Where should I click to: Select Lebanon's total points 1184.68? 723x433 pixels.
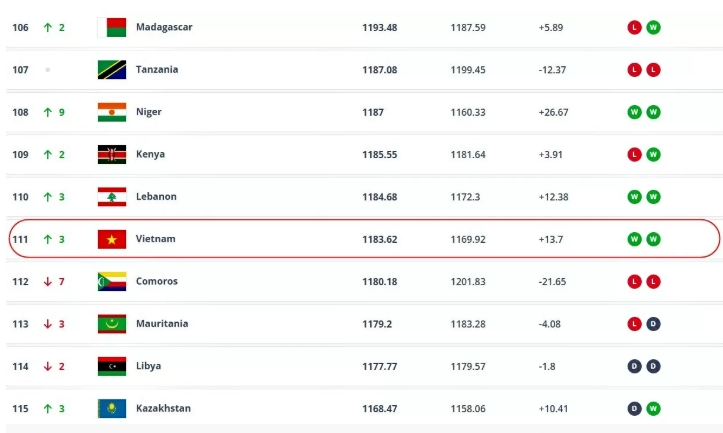(x=380, y=197)
